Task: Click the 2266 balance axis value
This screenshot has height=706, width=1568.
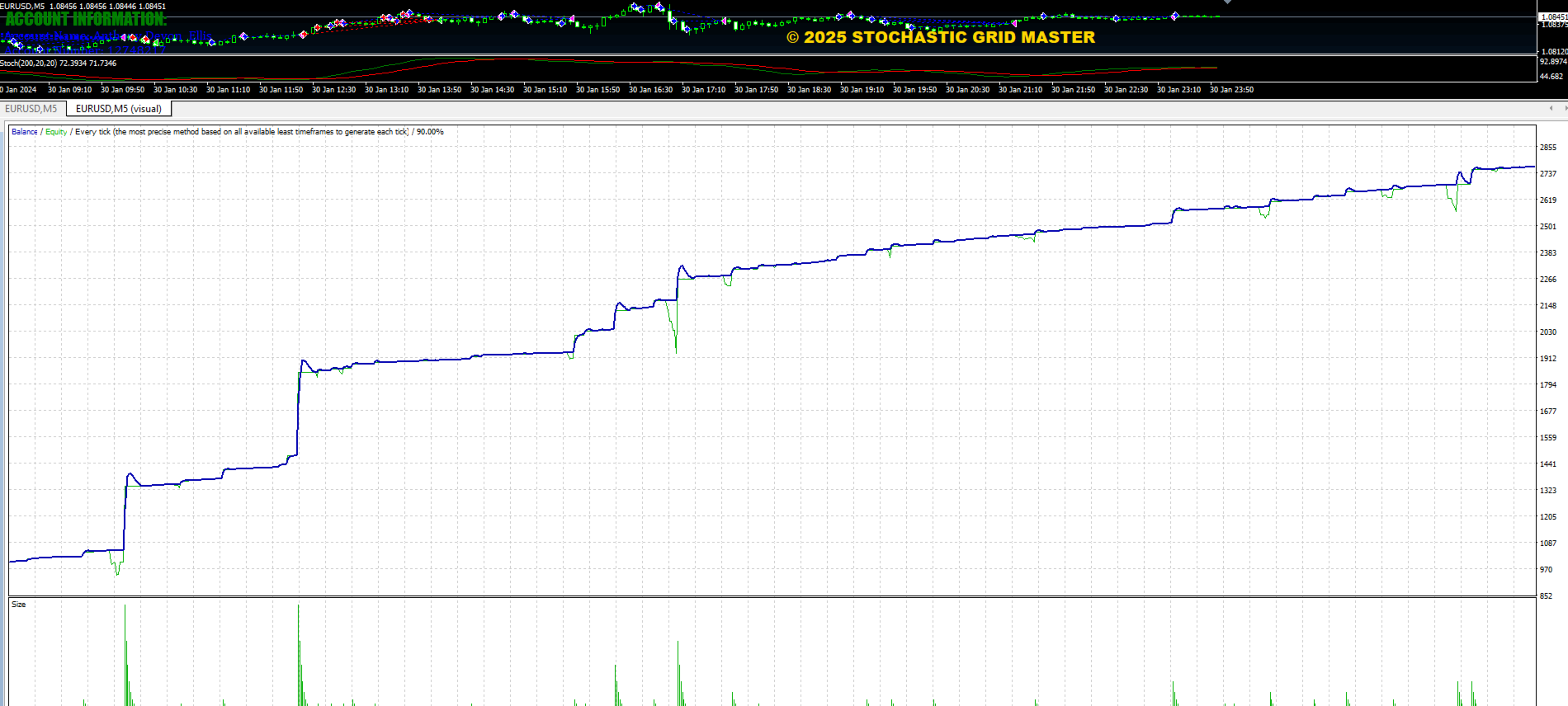Action: coord(1548,280)
